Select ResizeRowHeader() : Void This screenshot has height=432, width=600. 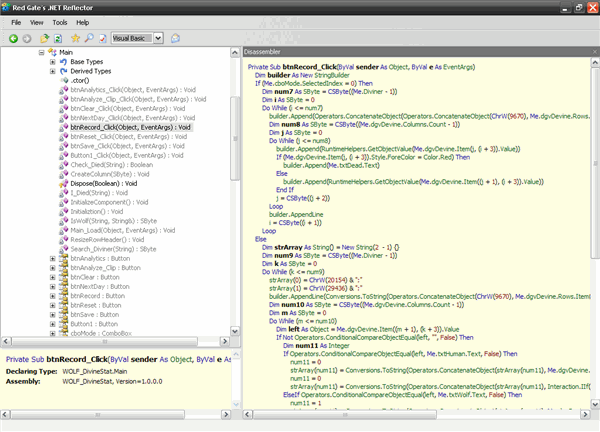(x=108, y=240)
